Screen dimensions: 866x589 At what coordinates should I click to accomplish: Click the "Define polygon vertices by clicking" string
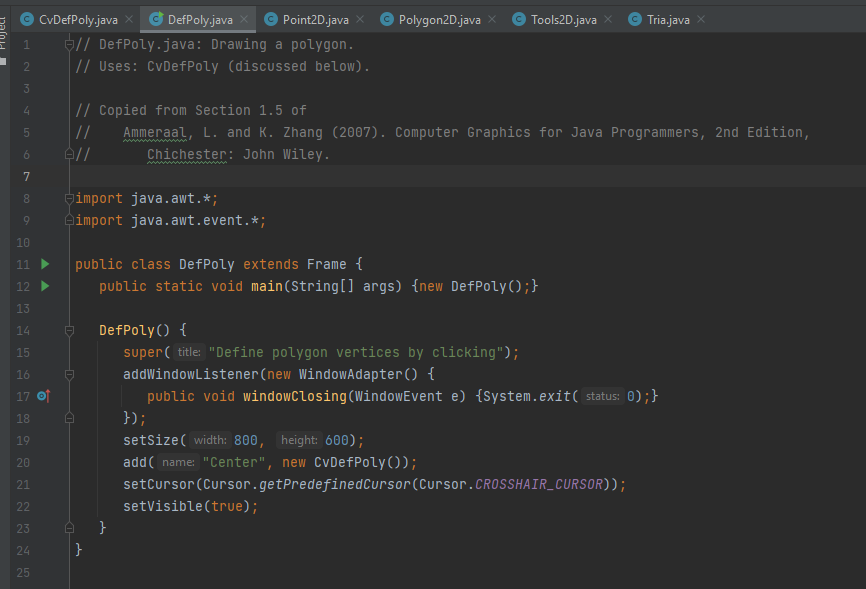(356, 353)
